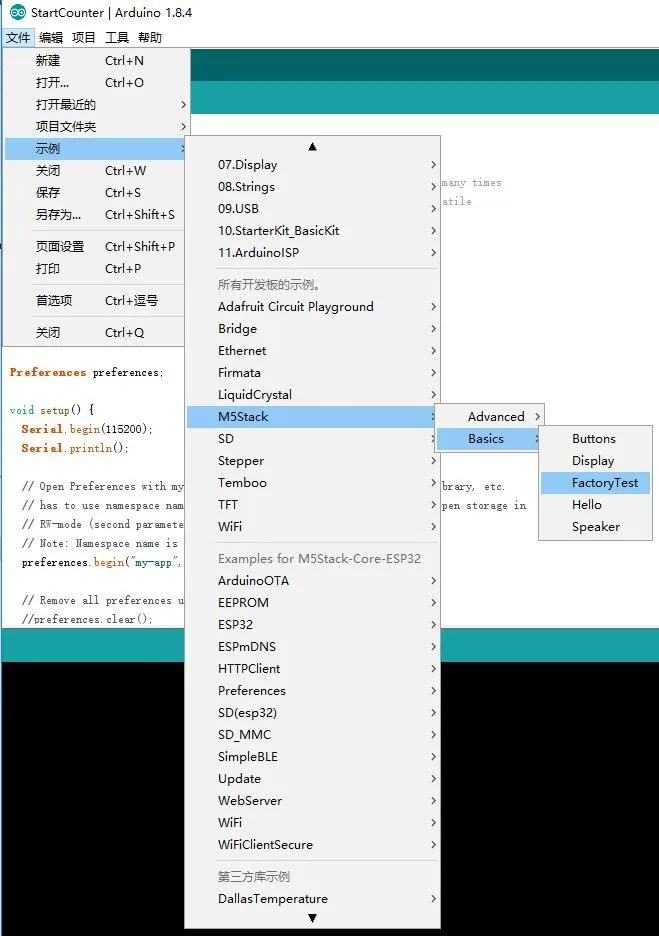Viewport: 659px width, 936px height.
Task: Choose 打开... from the file menu
Action: (x=96, y=82)
